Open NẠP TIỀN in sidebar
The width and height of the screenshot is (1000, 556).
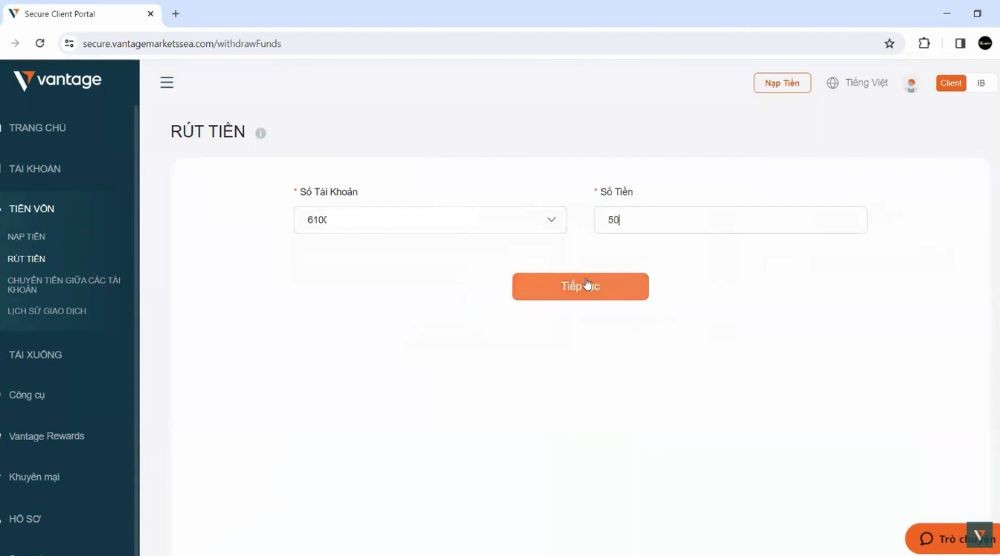pyautogui.click(x=27, y=237)
